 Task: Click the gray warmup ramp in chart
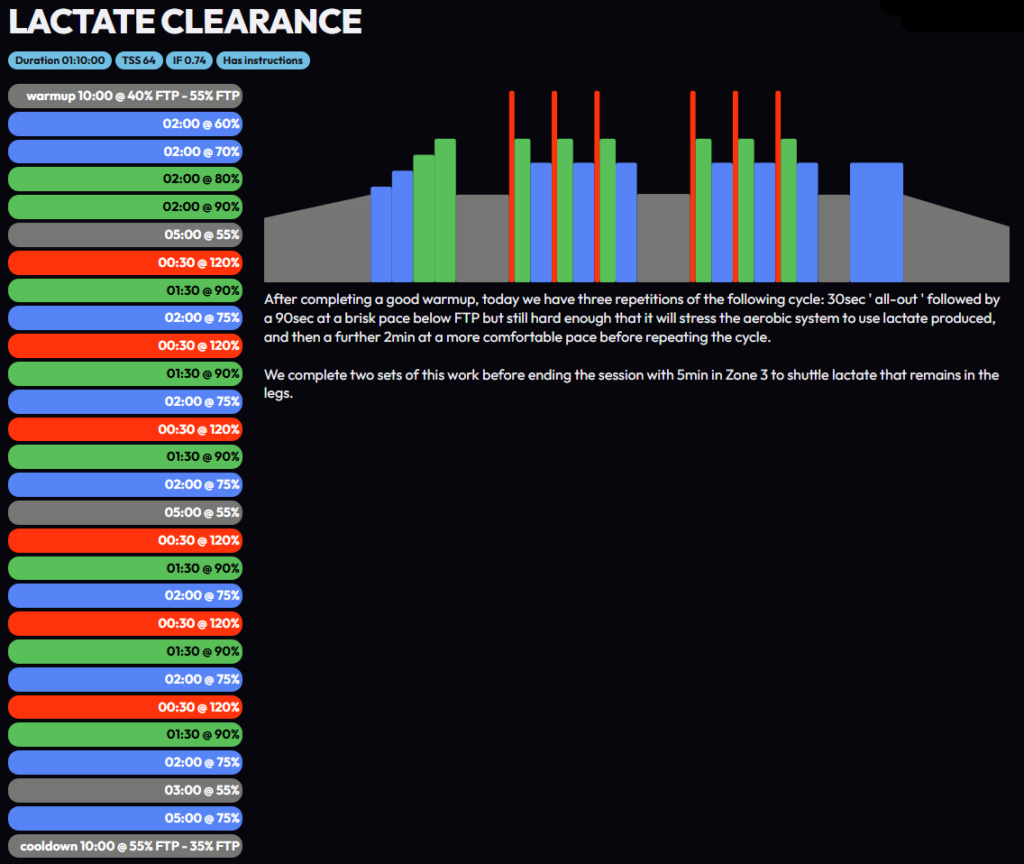pos(315,245)
